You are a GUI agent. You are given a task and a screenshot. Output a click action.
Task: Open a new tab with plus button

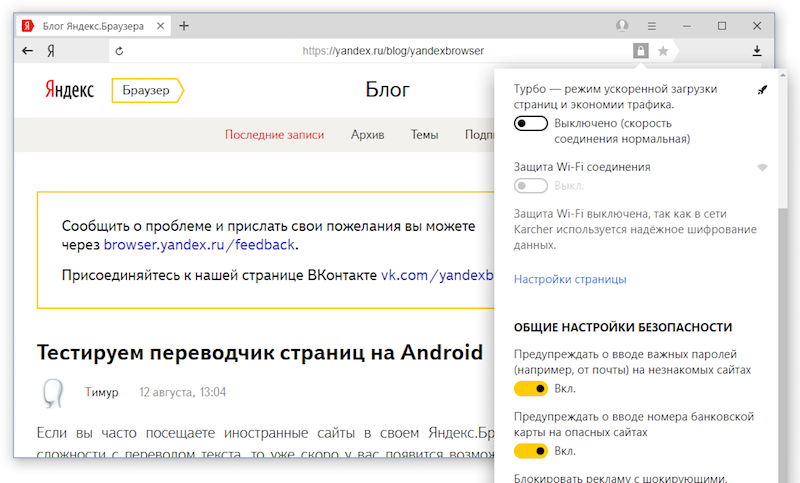184,26
